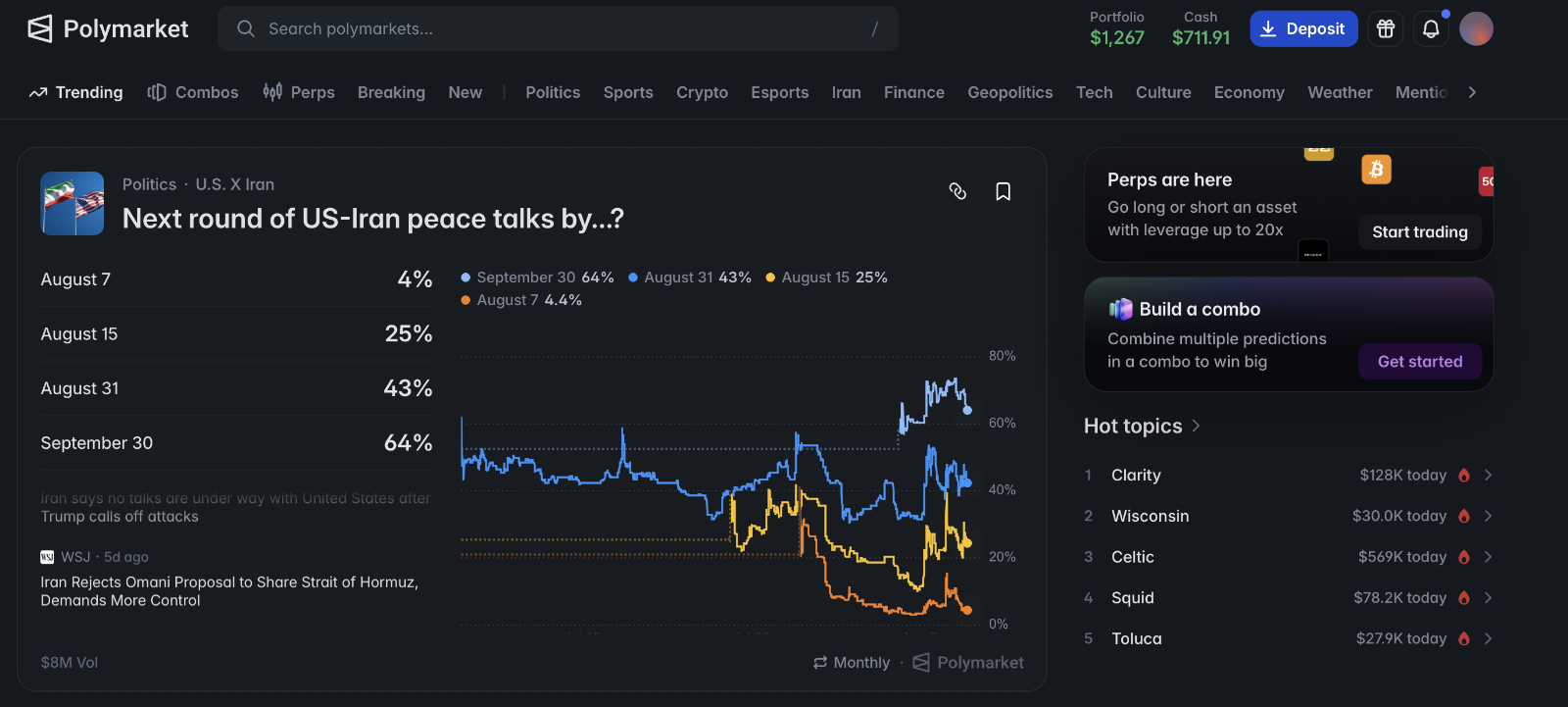1568x707 pixels.
Task: Open the notifications bell
Action: (1431, 29)
